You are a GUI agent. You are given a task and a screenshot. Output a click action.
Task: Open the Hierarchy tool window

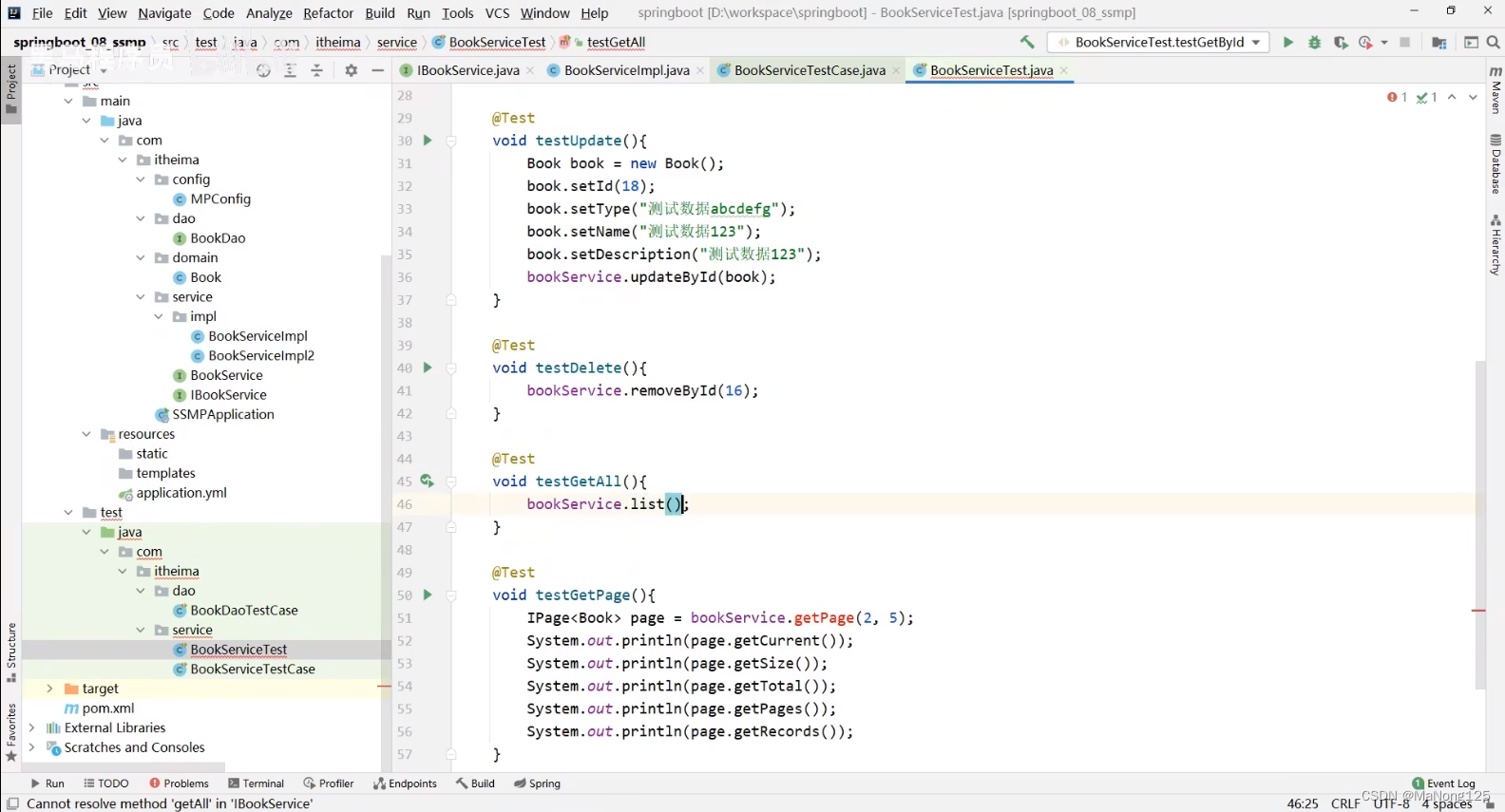click(x=1495, y=245)
